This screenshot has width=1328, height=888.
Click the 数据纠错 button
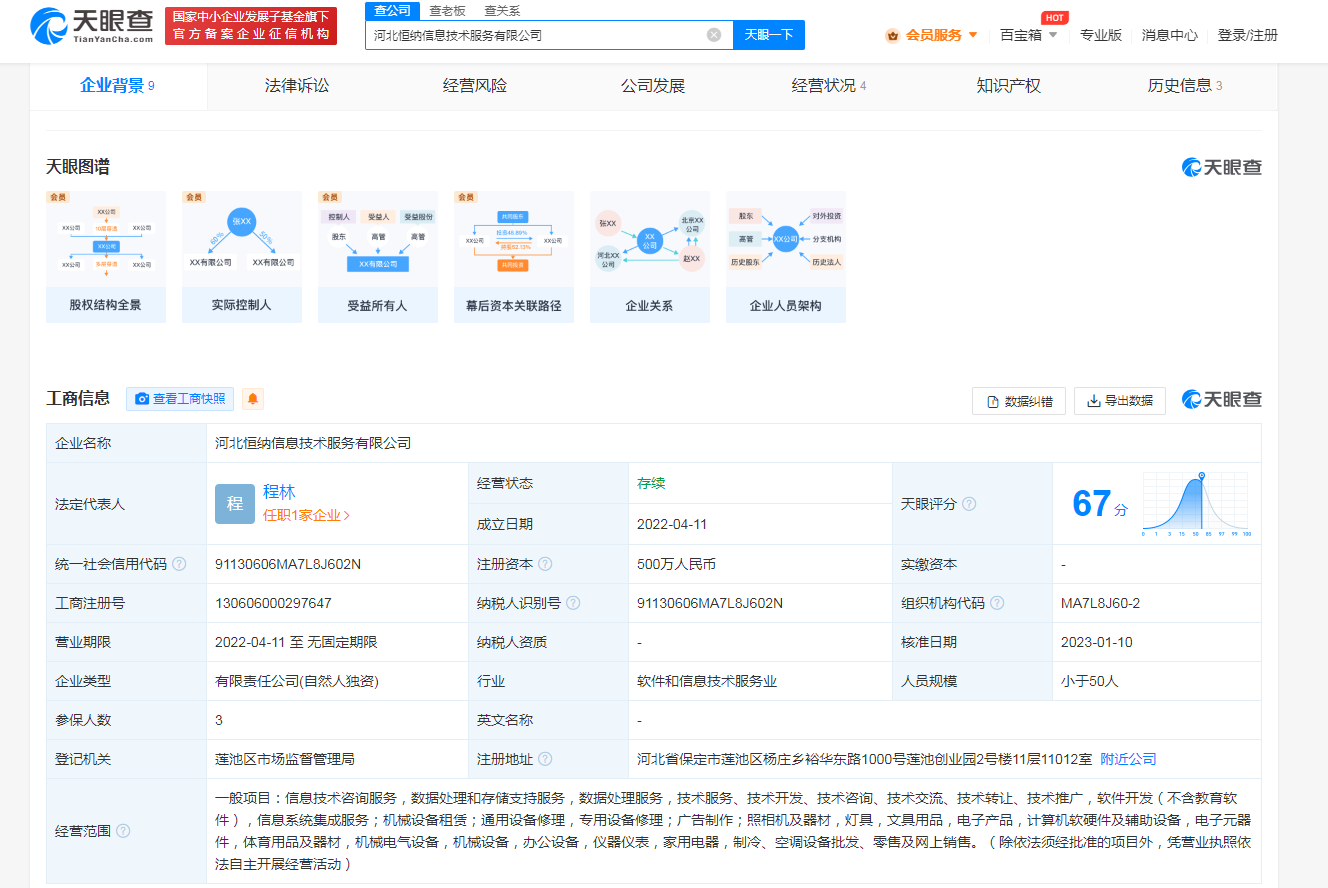(1019, 401)
